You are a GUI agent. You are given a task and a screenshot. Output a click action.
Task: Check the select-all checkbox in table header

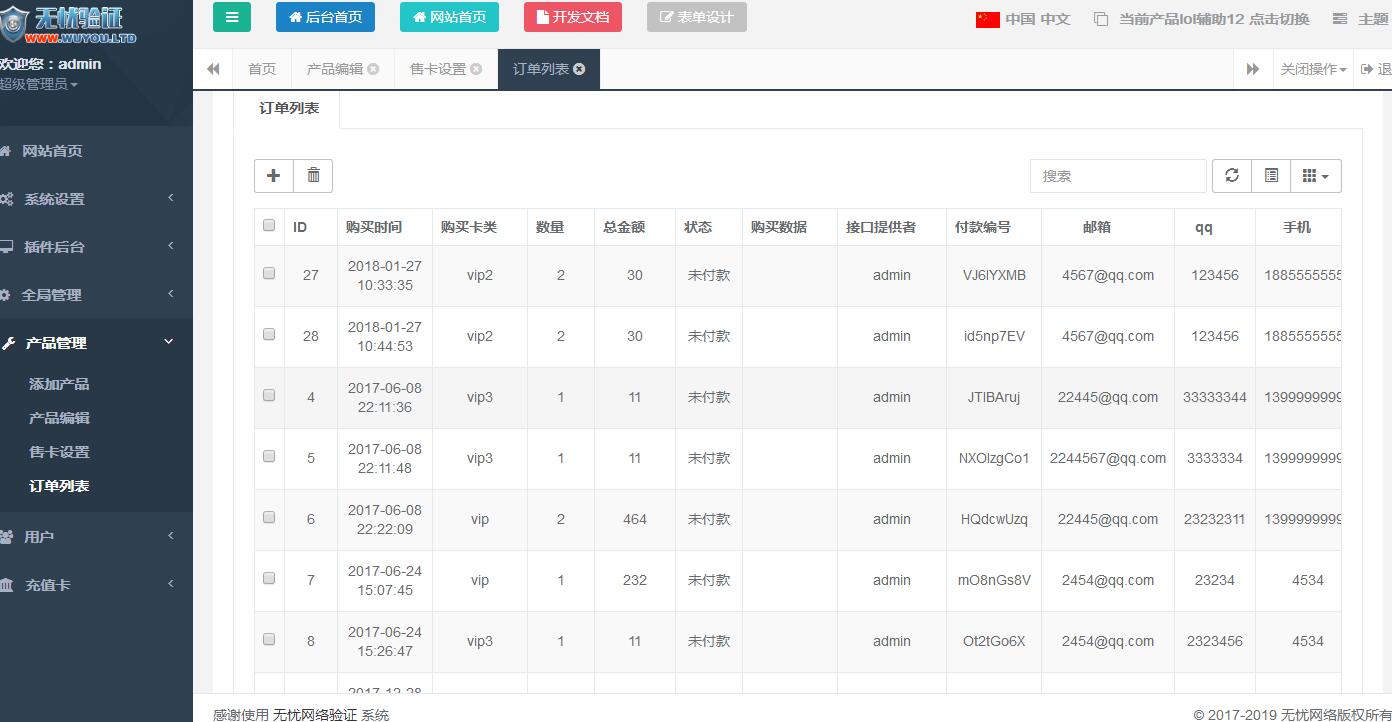coord(269,226)
